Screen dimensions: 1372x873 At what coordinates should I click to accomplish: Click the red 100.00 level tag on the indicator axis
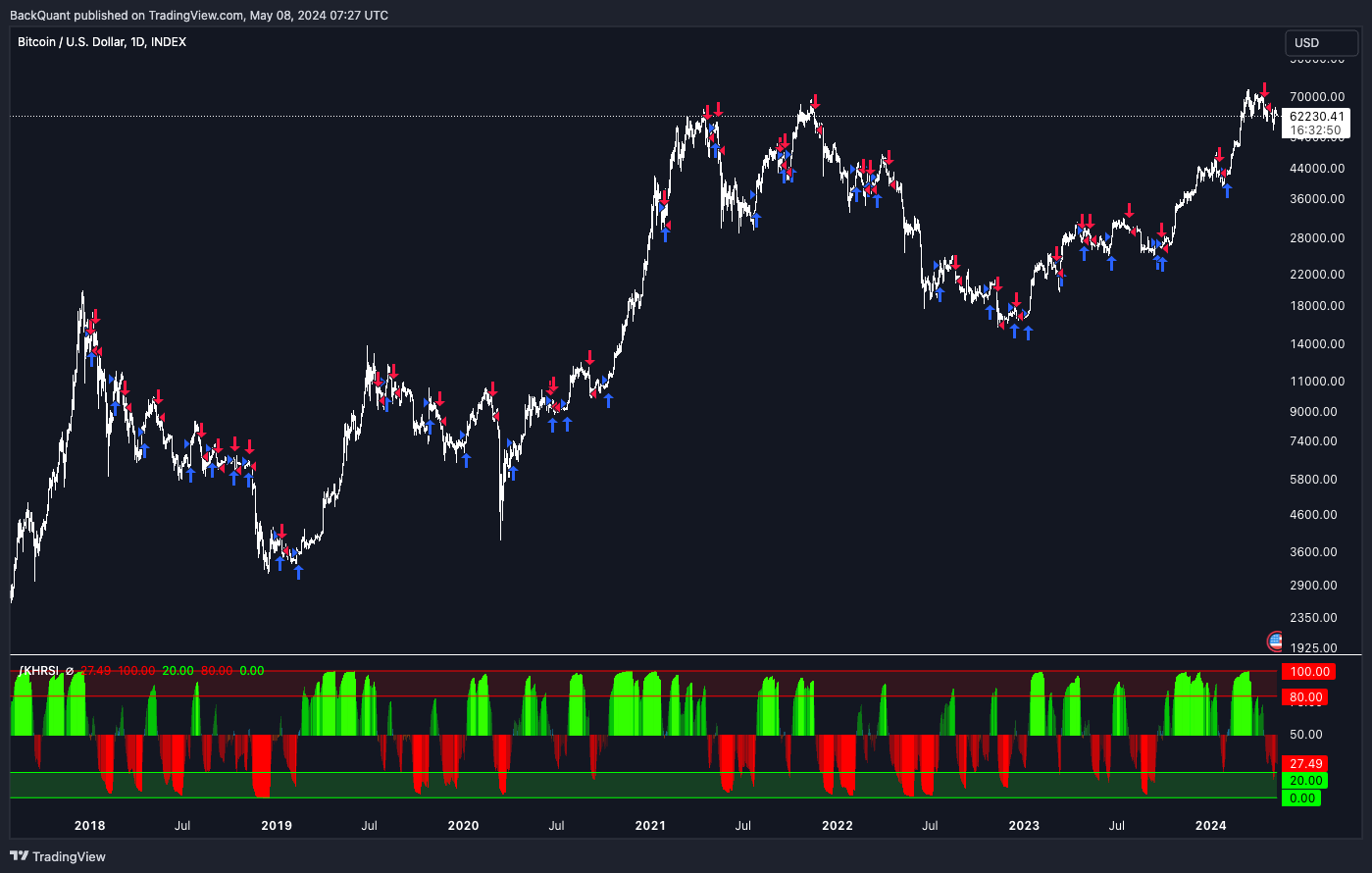click(1309, 672)
